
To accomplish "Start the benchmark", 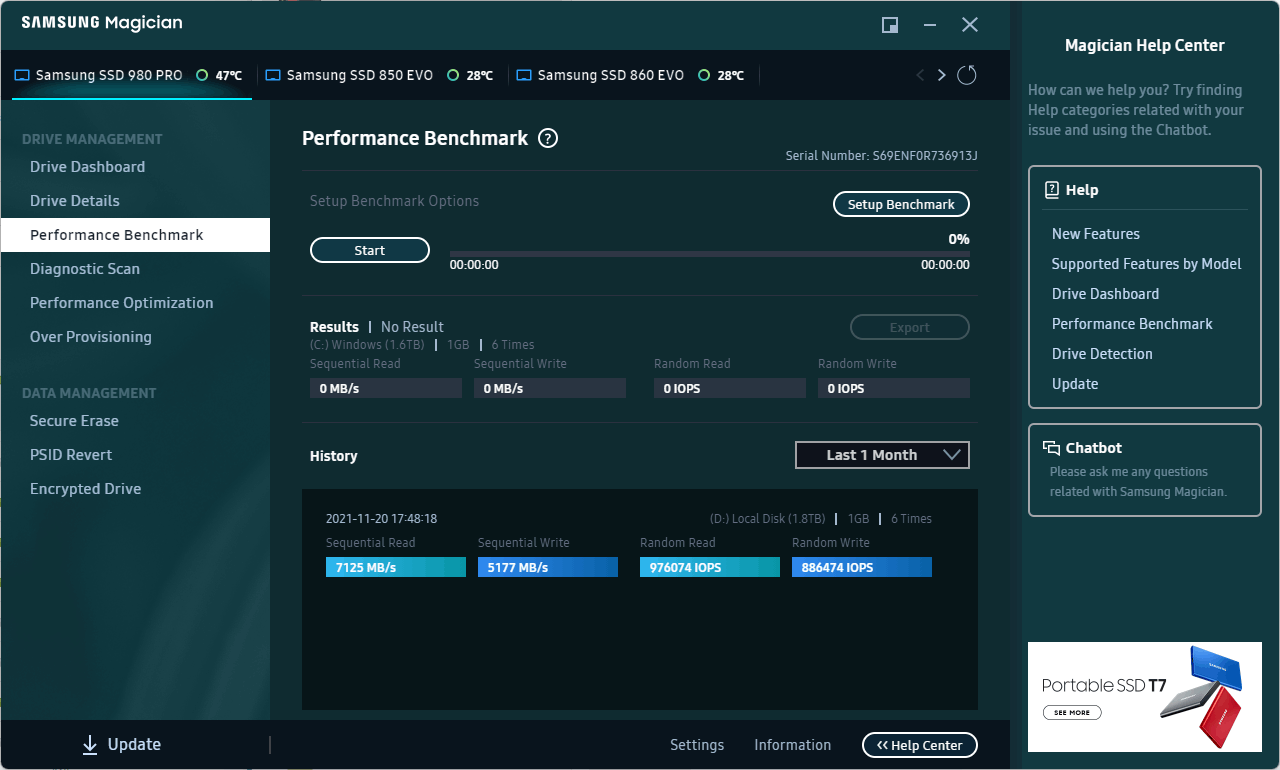I will (x=370, y=250).
